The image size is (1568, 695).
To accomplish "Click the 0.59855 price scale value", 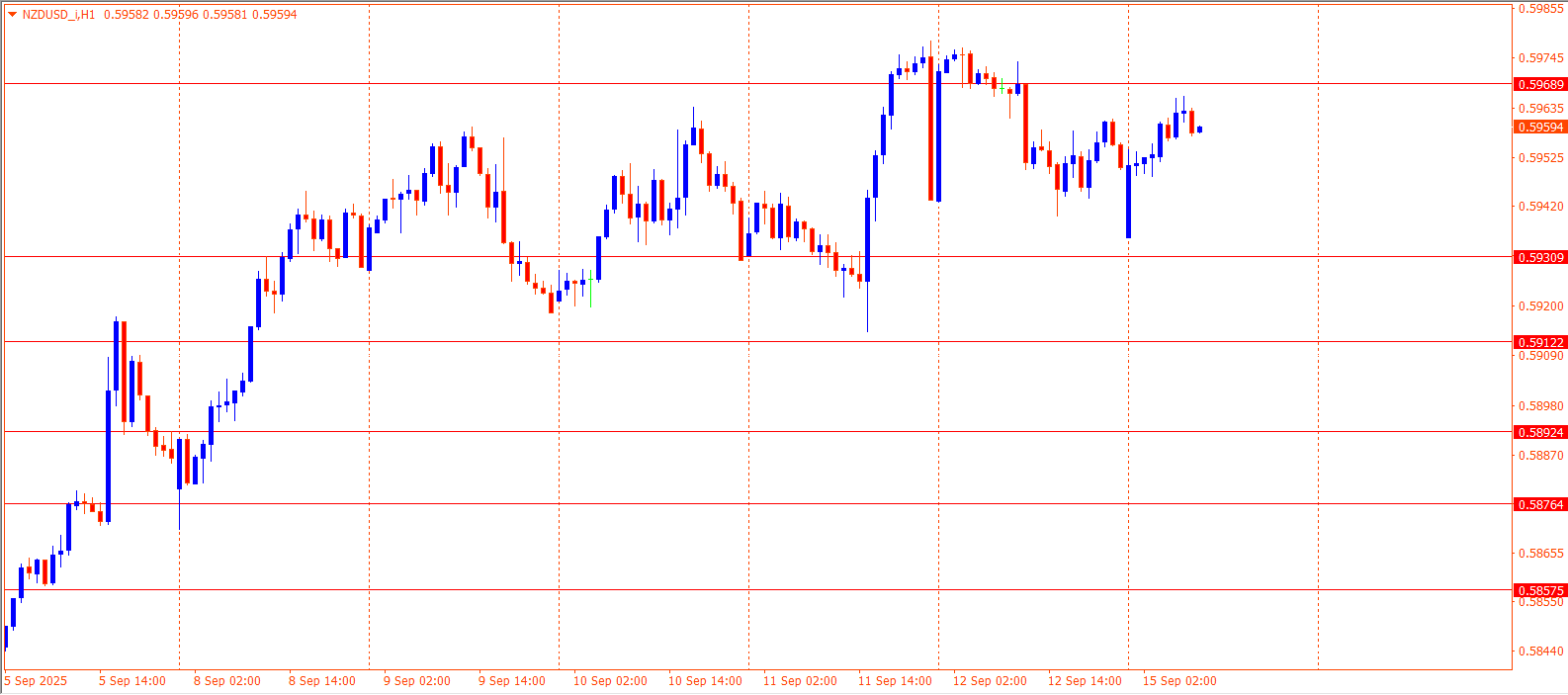I will click(x=1540, y=9).
